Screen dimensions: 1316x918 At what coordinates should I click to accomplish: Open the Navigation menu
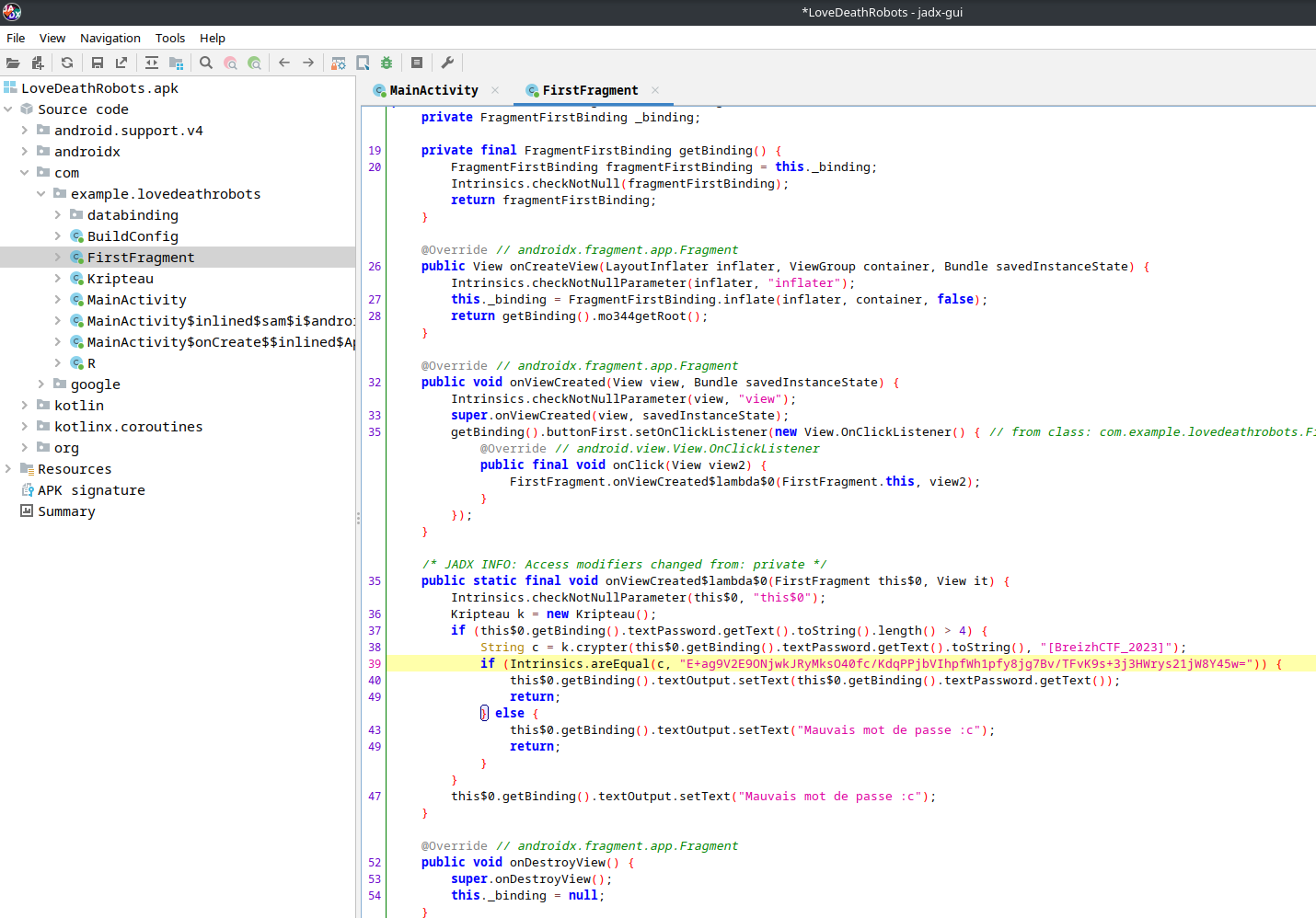110,38
